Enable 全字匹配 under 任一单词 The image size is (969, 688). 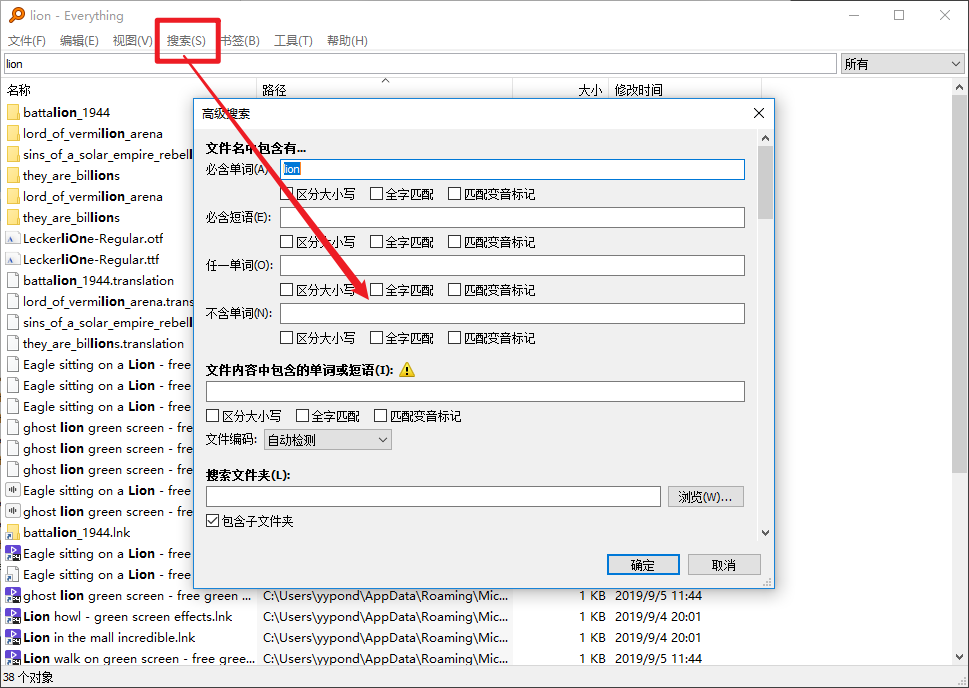click(x=376, y=290)
